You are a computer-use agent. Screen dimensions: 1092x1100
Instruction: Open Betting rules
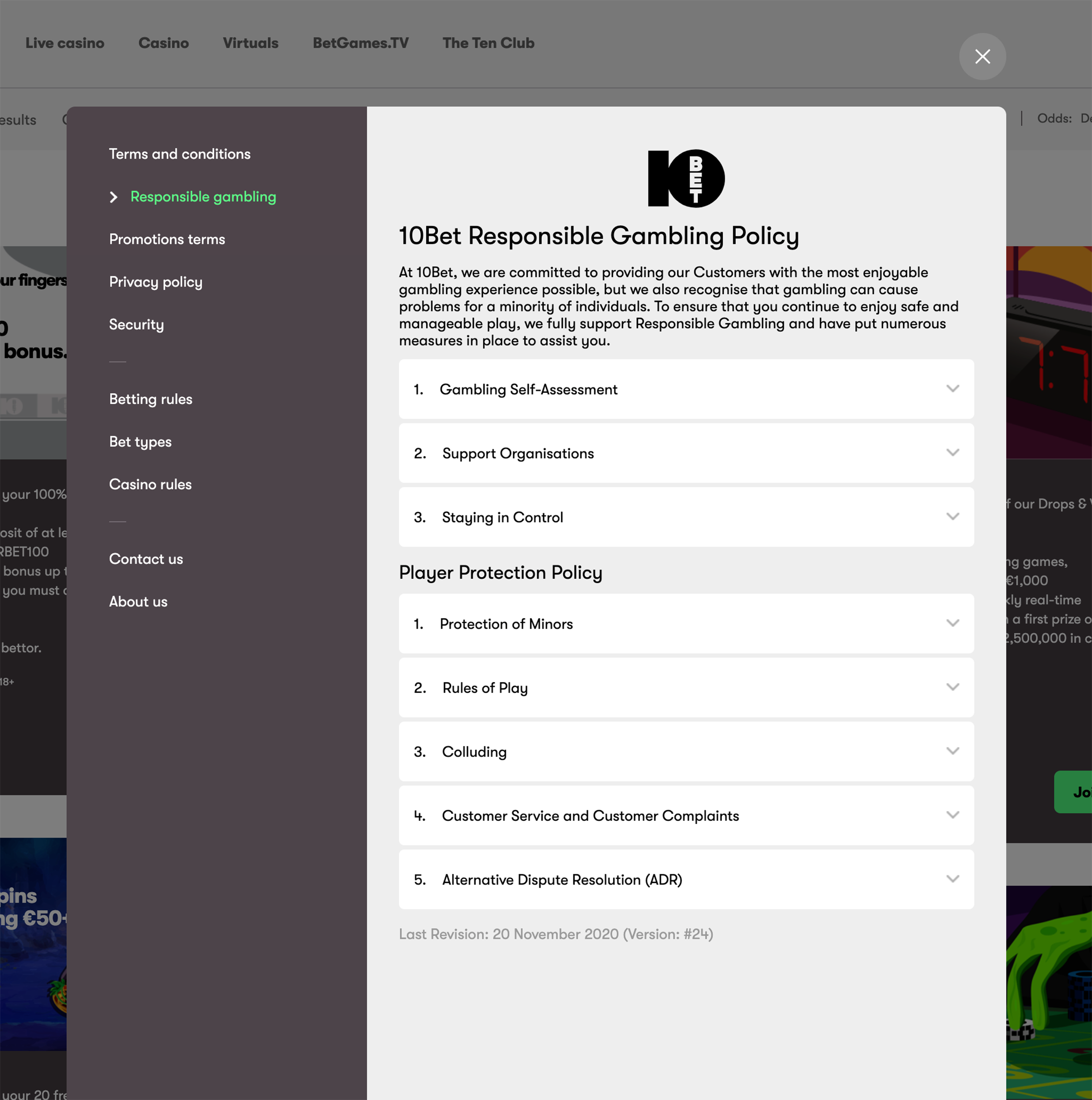[151, 399]
